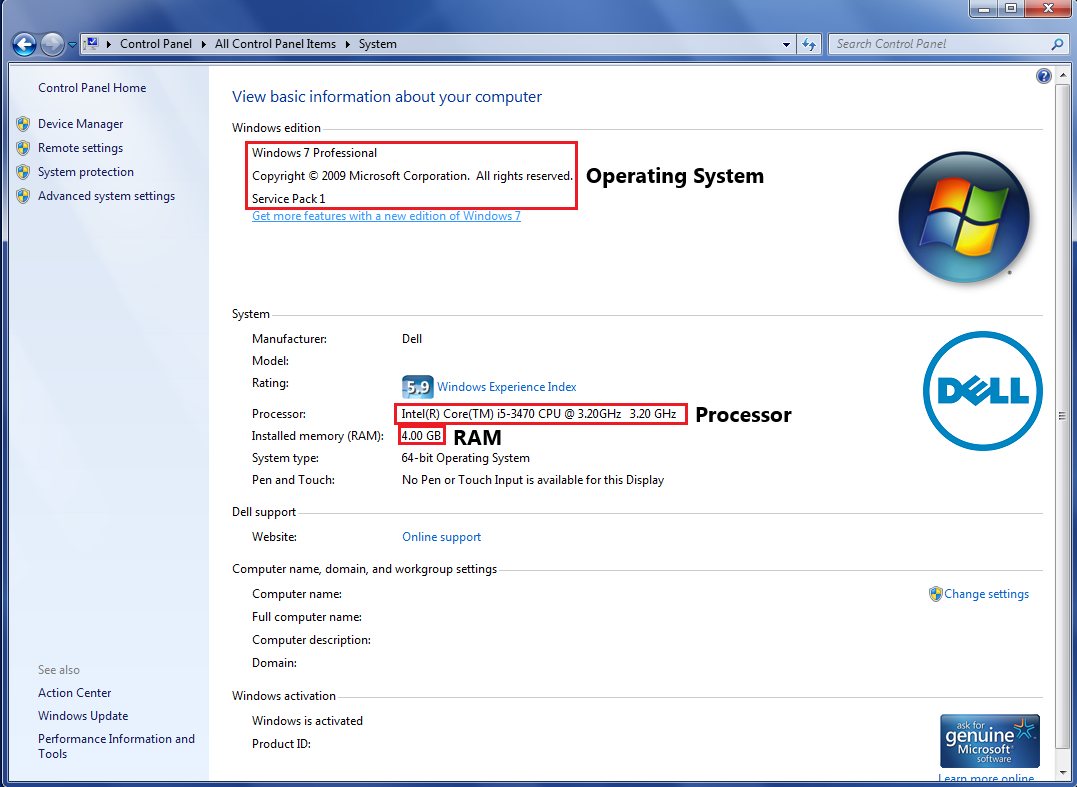Open Advanced system settings
Image resolution: width=1077 pixels, height=787 pixels.
(106, 196)
